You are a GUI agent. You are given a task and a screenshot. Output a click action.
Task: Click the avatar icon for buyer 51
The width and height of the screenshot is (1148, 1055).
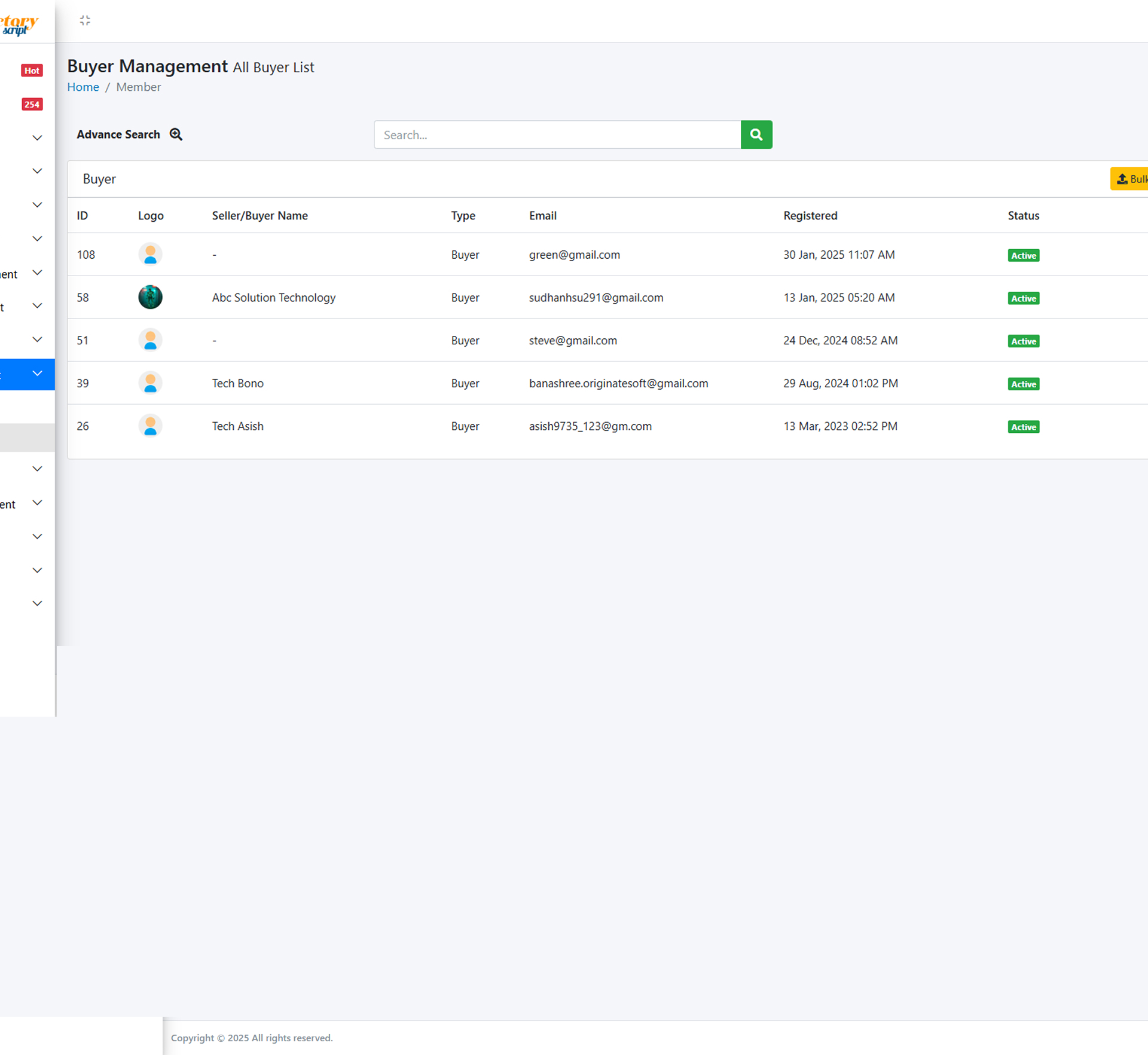150,340
